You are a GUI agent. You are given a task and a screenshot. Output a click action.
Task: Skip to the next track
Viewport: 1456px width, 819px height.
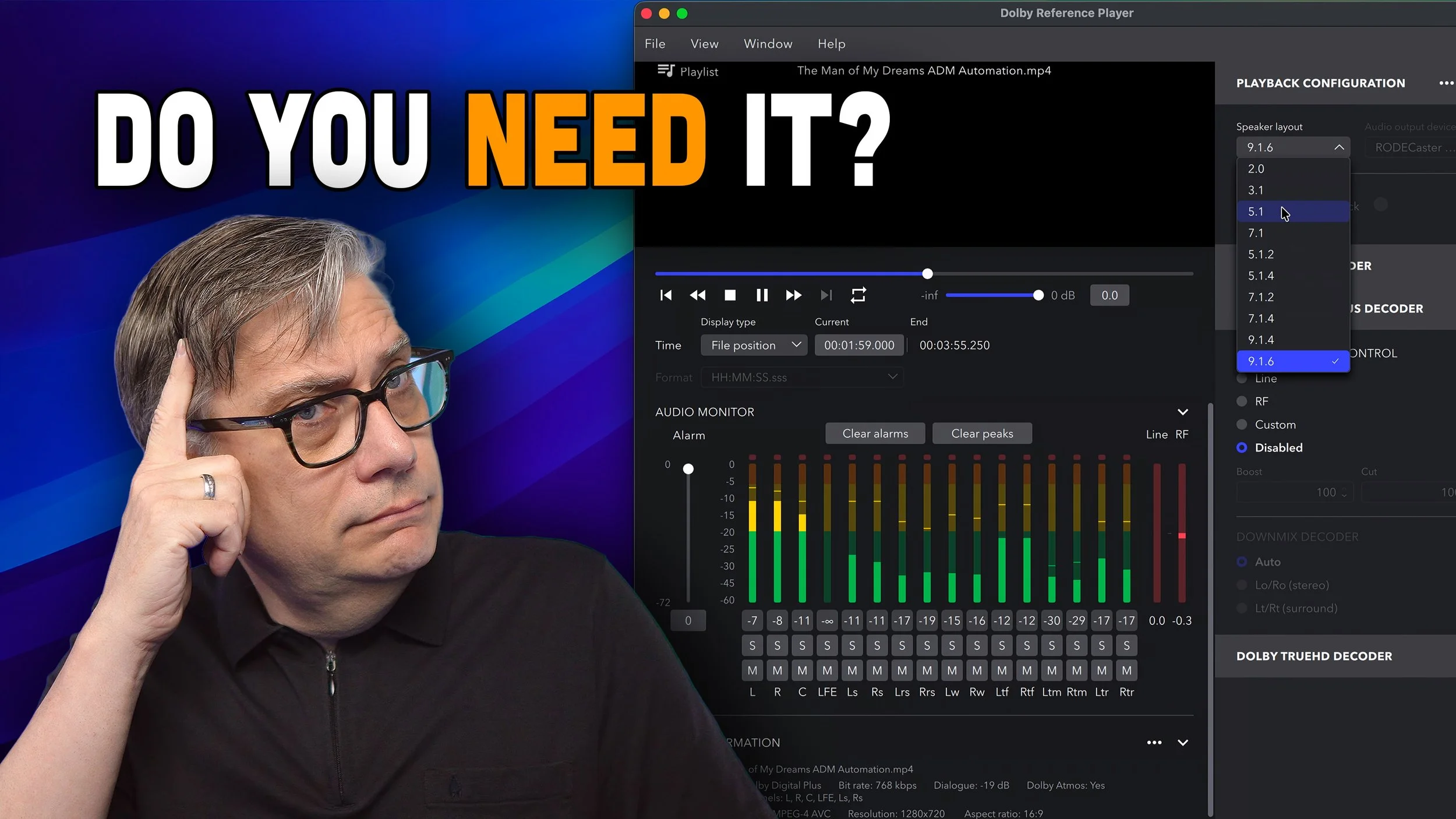[x=826, y=295]
